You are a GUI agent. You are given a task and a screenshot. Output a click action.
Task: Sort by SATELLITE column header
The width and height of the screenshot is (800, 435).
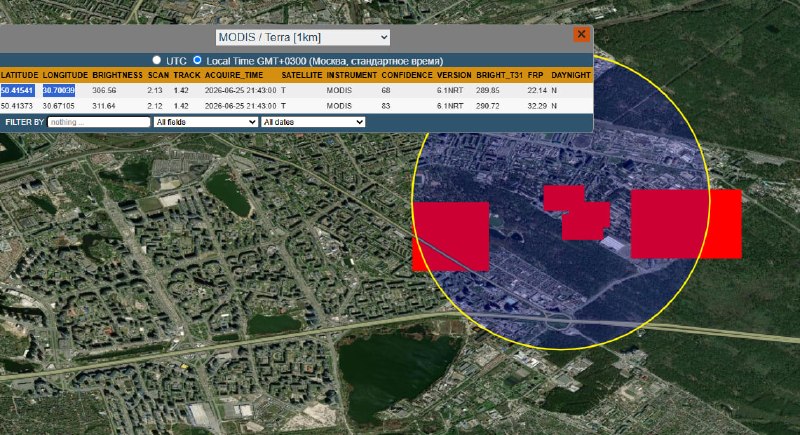[302, 75]
